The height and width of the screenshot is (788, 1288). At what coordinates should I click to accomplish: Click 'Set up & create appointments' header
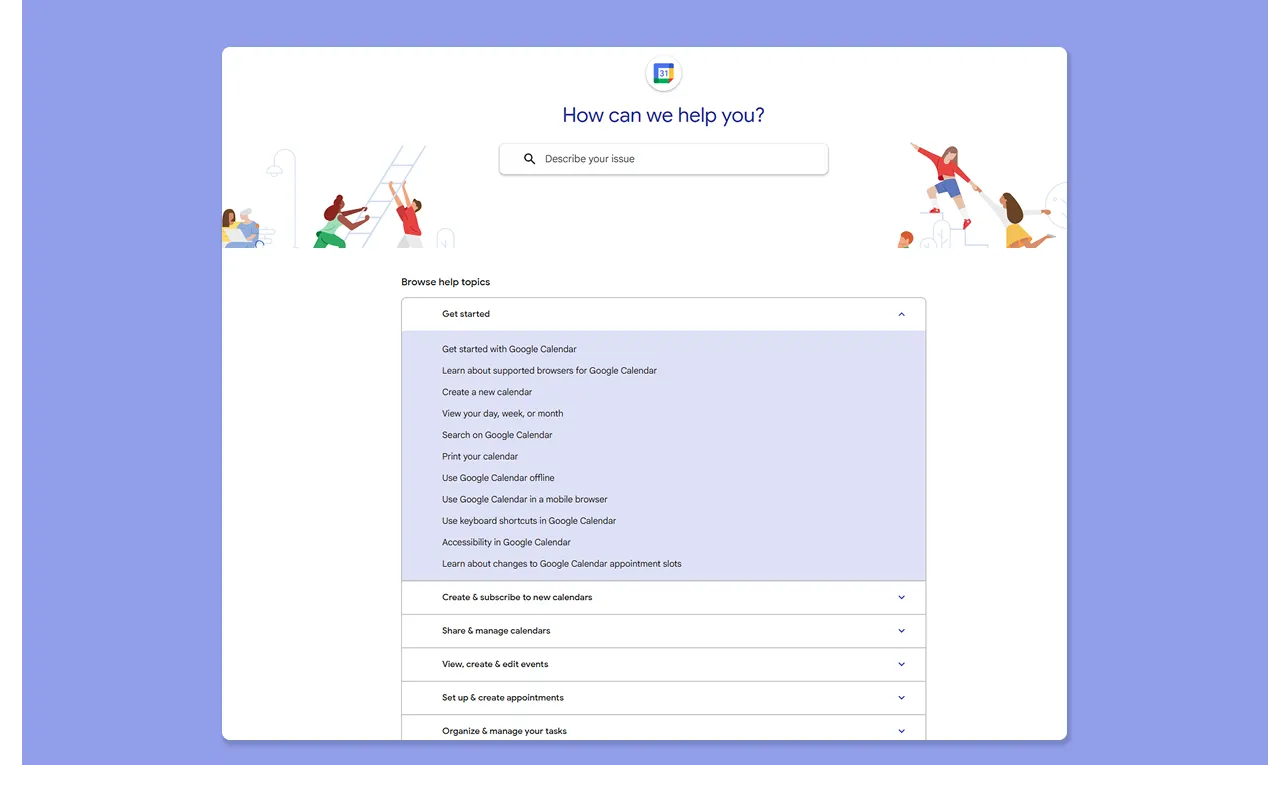pos(664,698)
